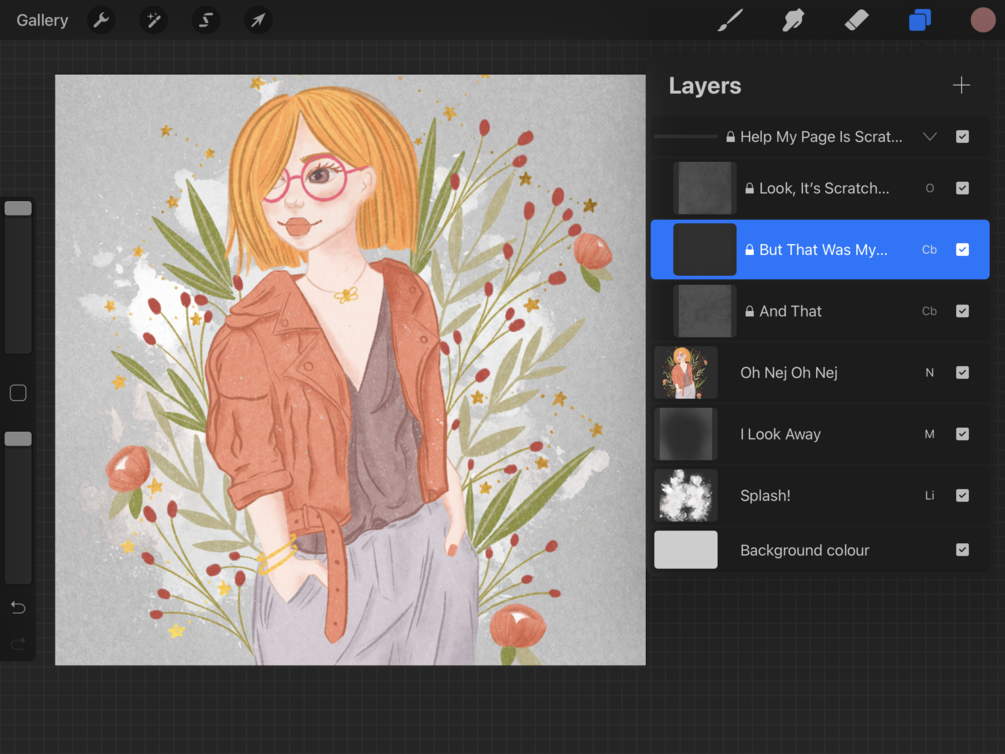Open blend mode for I Look Away layer

click(929, 434)
